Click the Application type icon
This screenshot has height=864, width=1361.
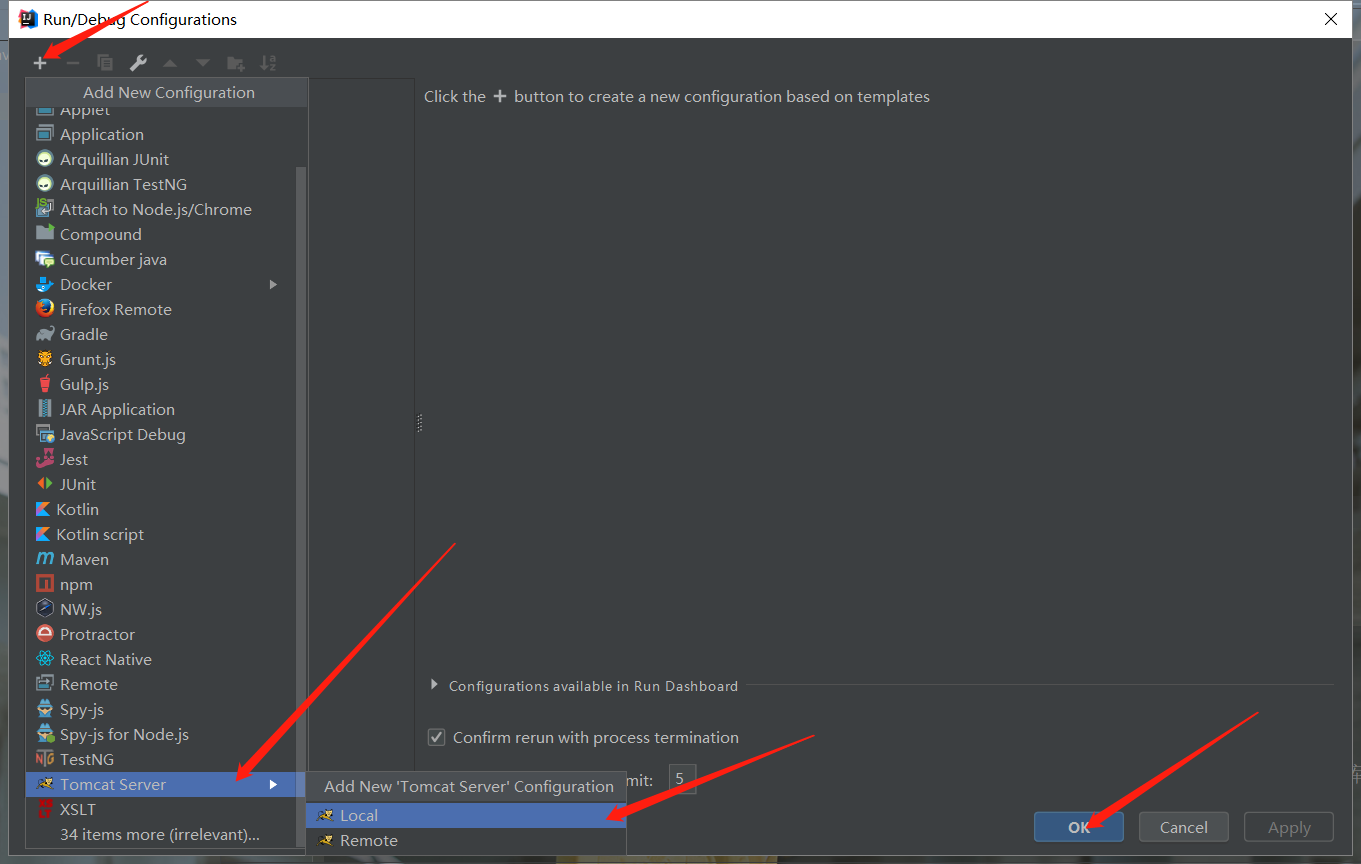(x=44, y=134)
